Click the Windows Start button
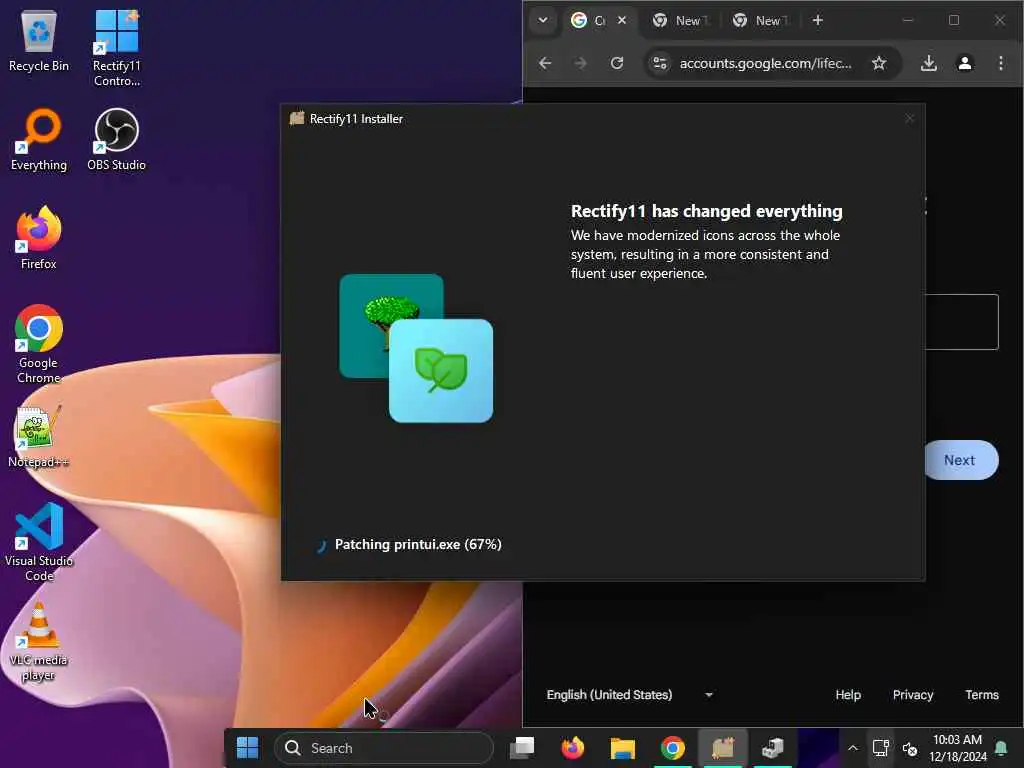1024x768 pixels. tap(248, 748)
